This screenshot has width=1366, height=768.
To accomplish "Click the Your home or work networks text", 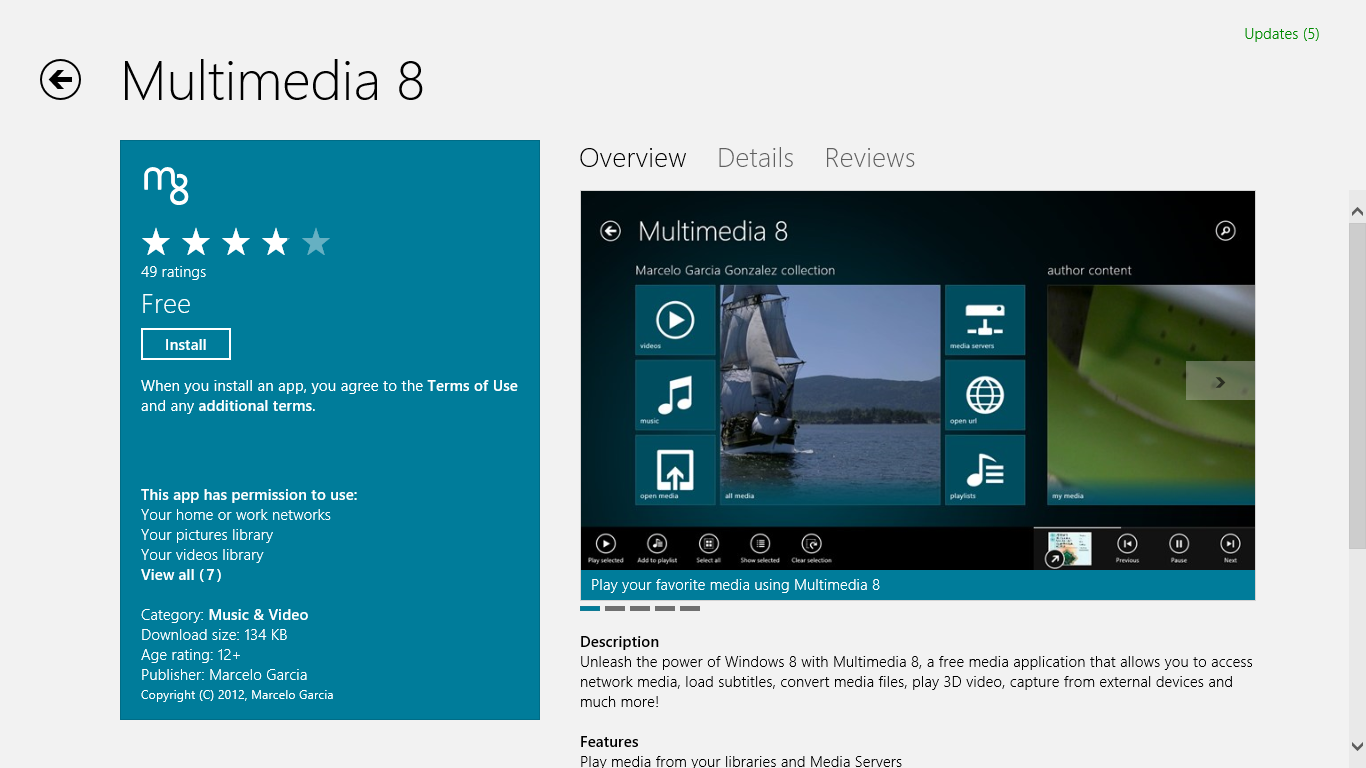I will pos(236,515).
